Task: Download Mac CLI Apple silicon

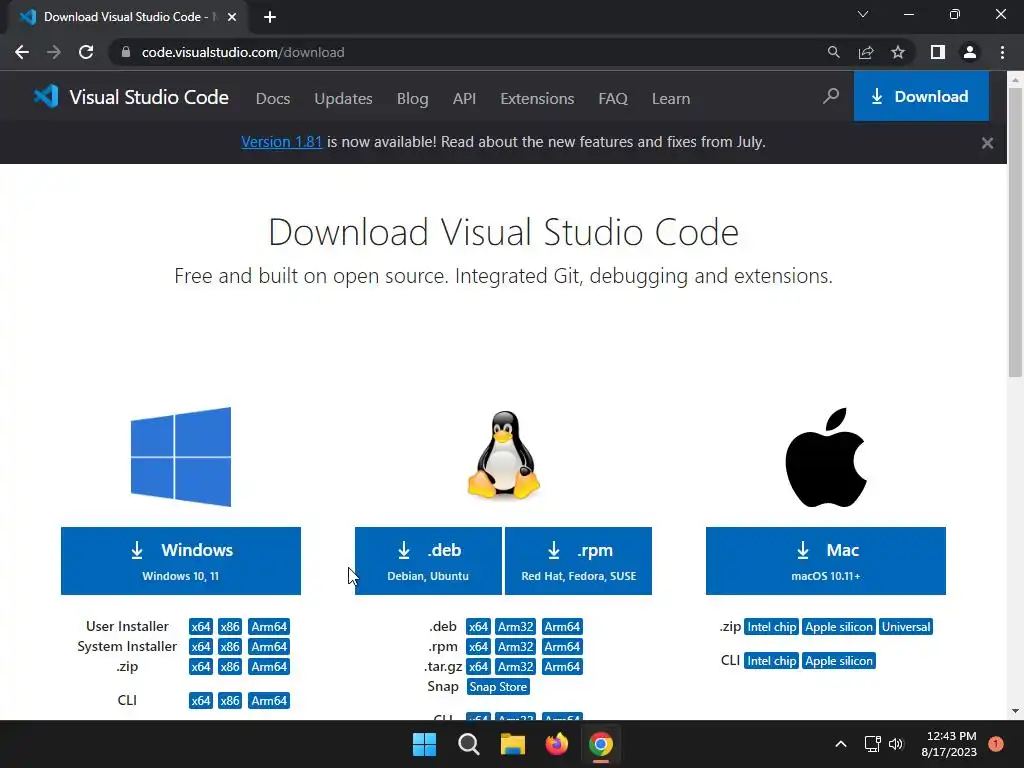Action: [x=839, y=661]
